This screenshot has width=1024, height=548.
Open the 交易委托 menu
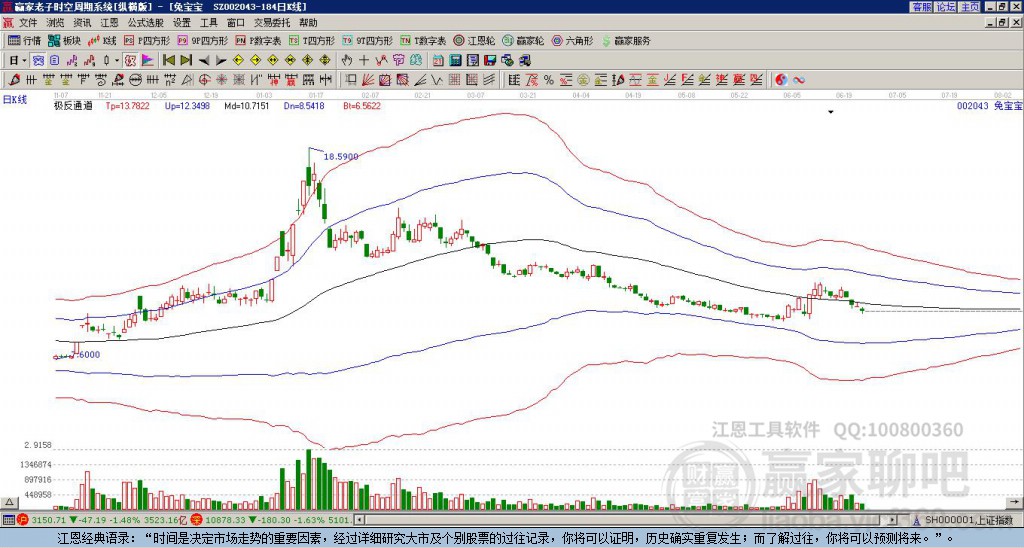click(x=272, y=23)
